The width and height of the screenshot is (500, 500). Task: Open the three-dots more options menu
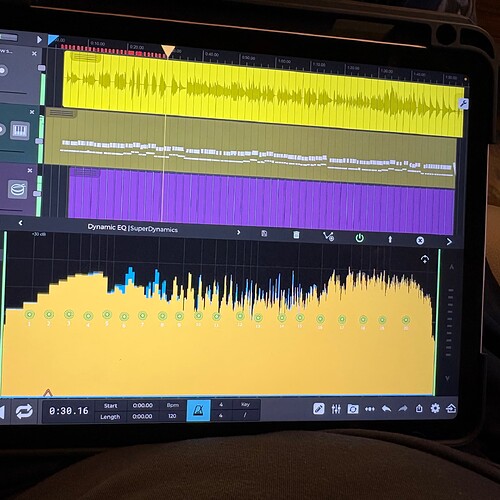(x=370, y=409)
